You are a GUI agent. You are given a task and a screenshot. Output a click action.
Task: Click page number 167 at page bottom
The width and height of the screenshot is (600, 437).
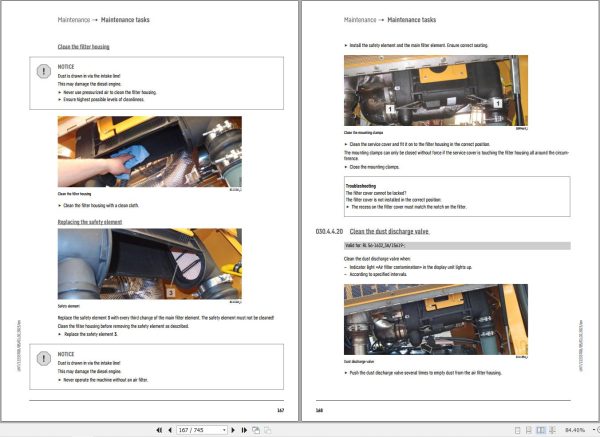pyautogui.click(x=280, y=410)
